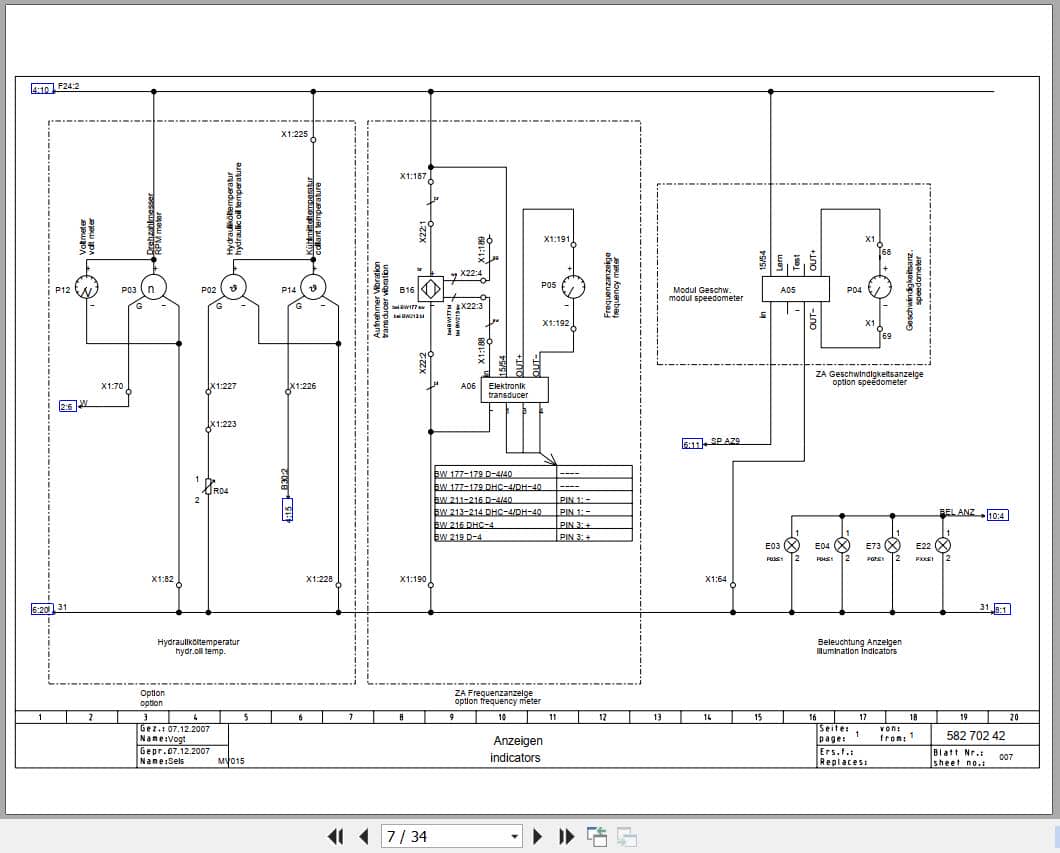Go to the first page
1060x853 pixels.
[335, 837]
